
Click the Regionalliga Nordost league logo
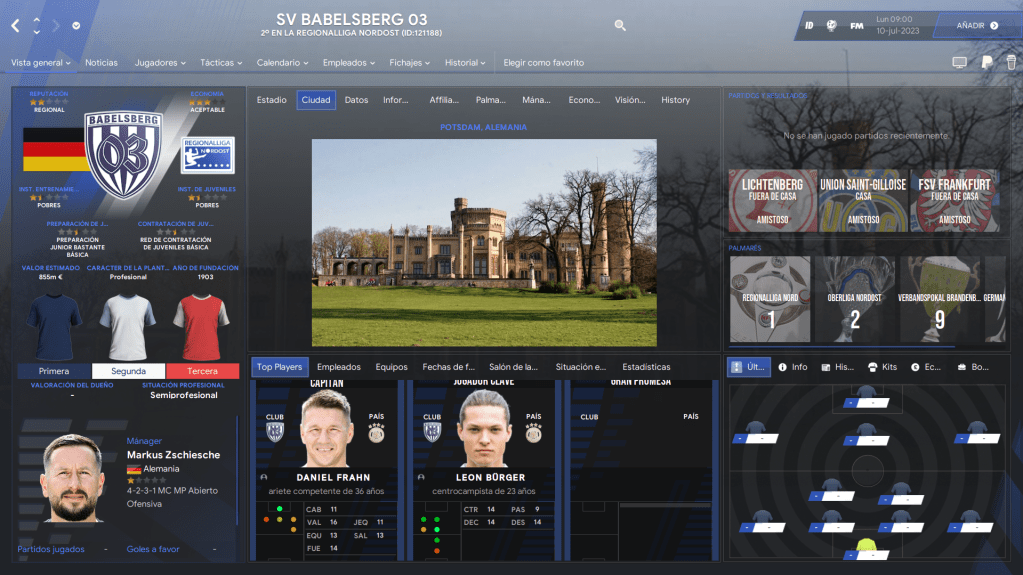pyautogui.click(x=207, y=156)
